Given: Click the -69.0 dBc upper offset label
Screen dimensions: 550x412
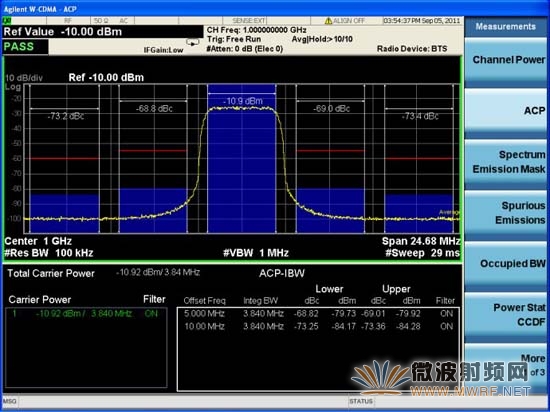Looking at the screenshot, I should click(x=331, y=109).
